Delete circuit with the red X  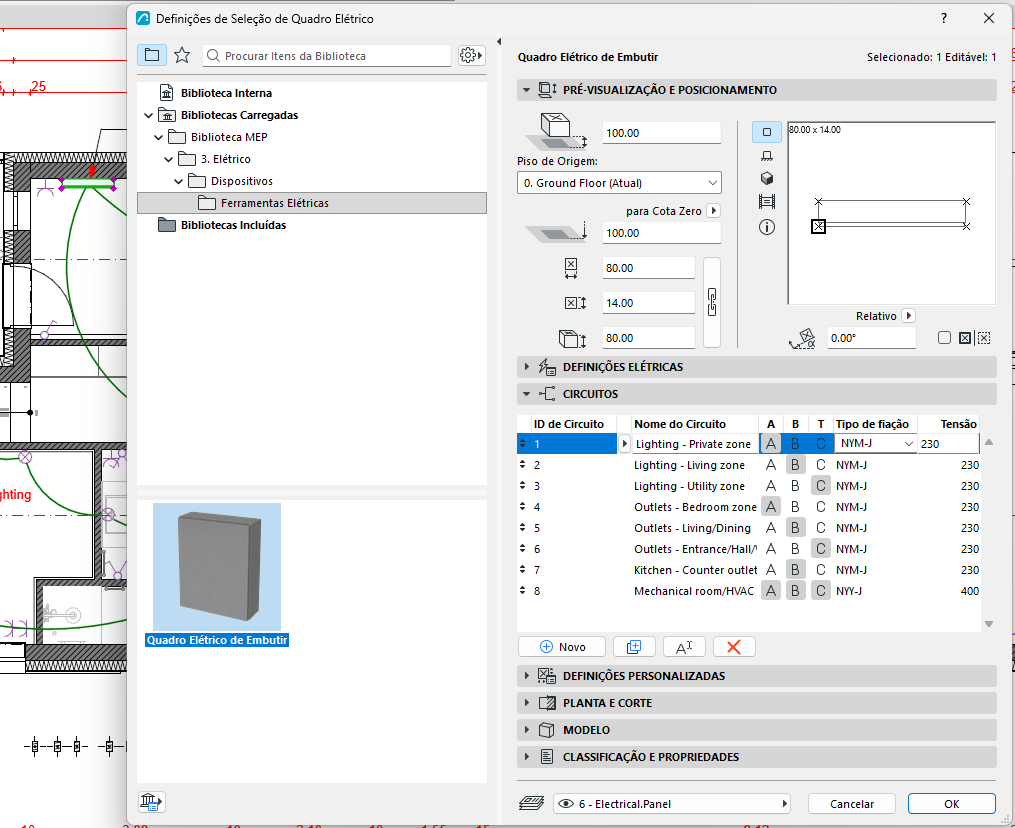pos(733,647)
